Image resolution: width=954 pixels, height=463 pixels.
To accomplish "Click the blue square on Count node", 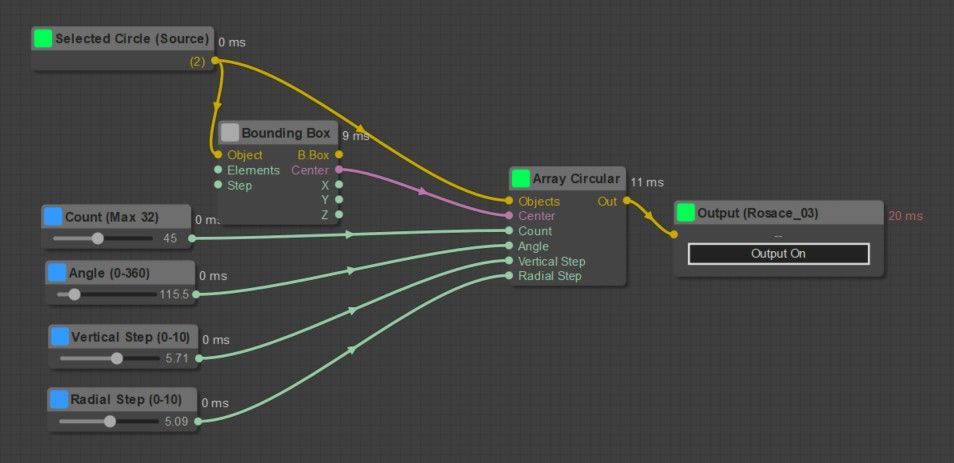I will (54, 217).
